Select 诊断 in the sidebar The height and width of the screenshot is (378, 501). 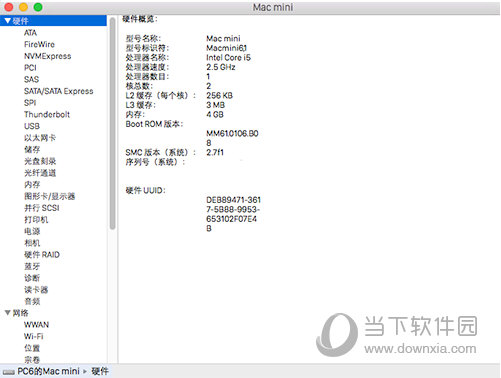pyautogui.click(x=32, y=278)
